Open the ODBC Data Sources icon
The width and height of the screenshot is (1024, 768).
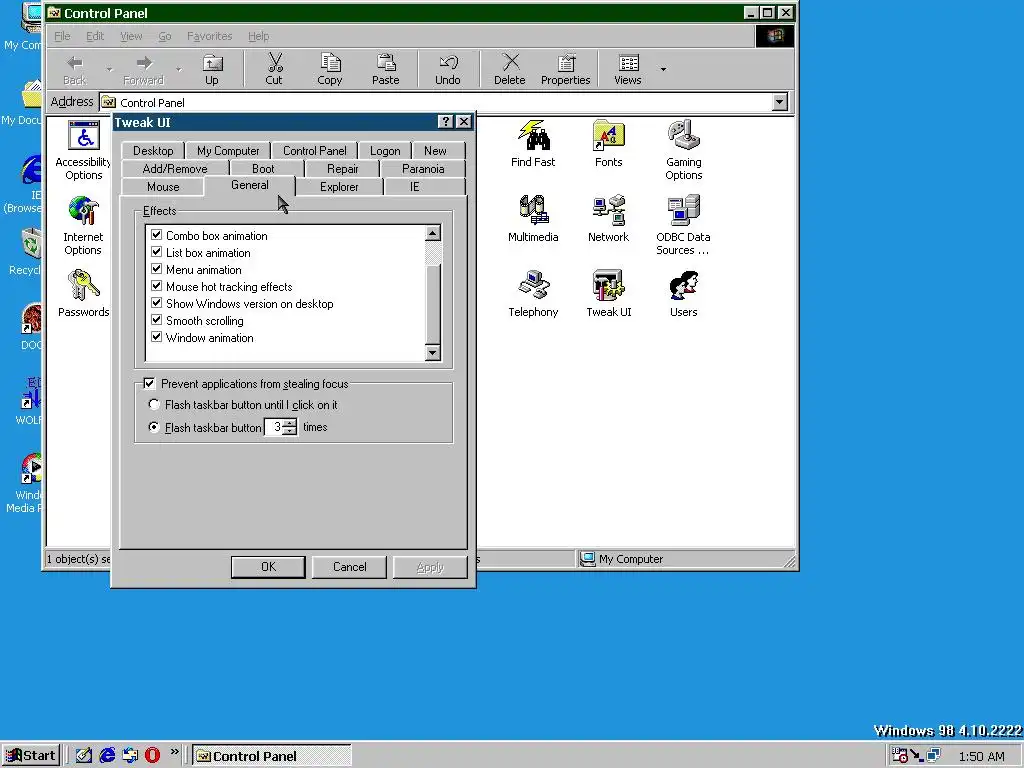684,225
